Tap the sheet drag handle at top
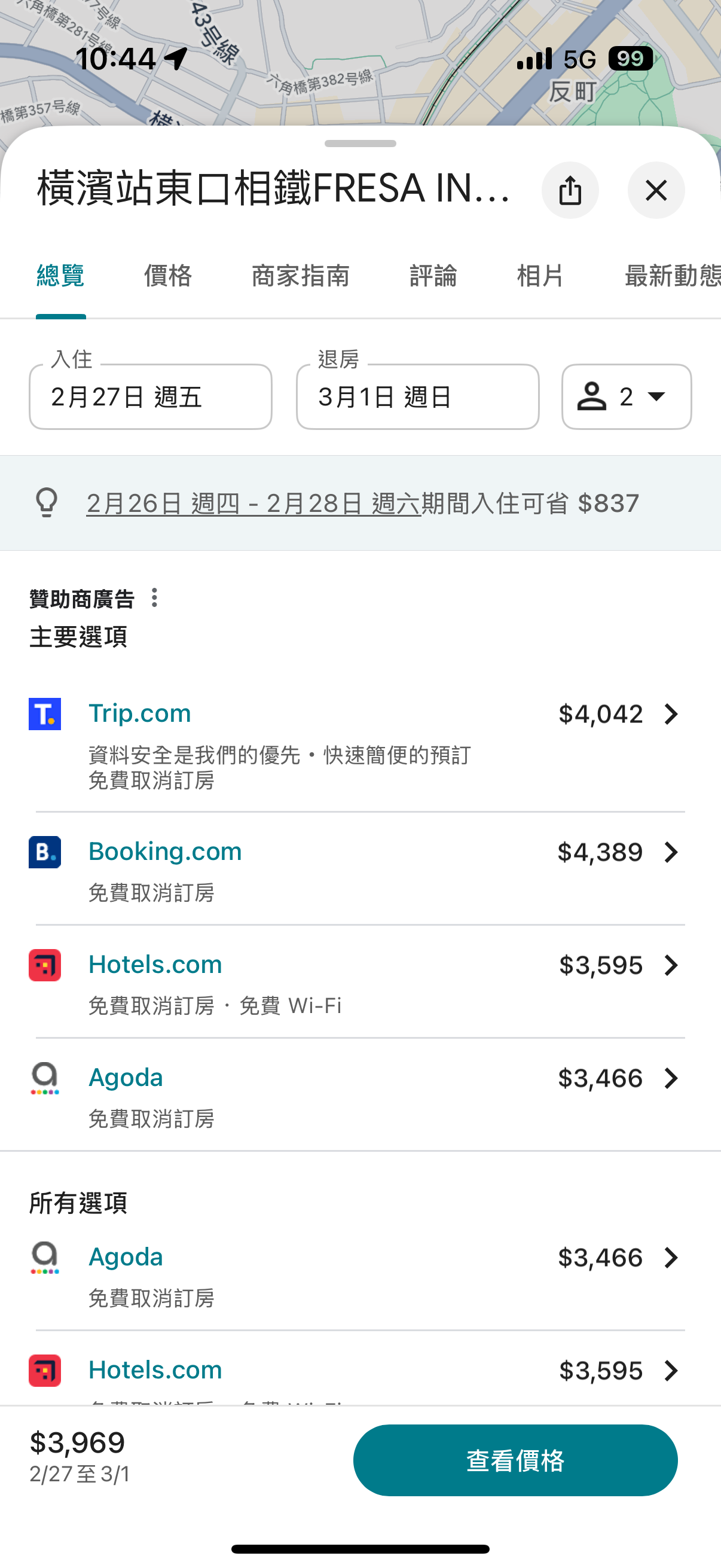Viewport: 721px width, 1568px height. (360, 144)
